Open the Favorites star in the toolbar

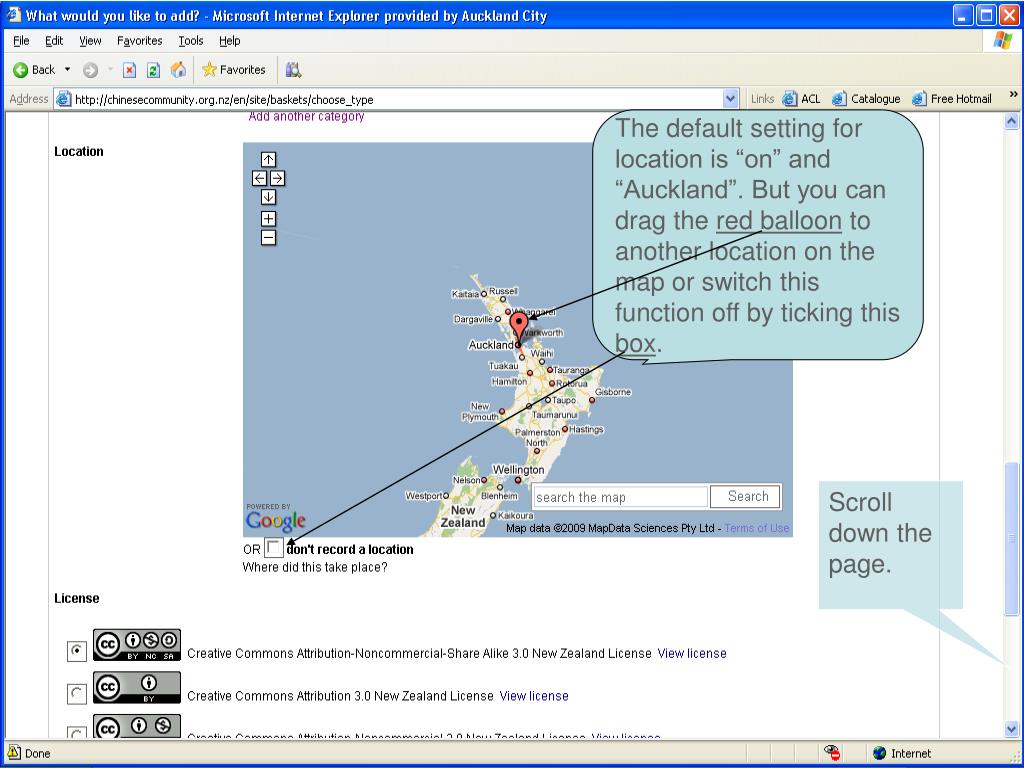[234, 70]
